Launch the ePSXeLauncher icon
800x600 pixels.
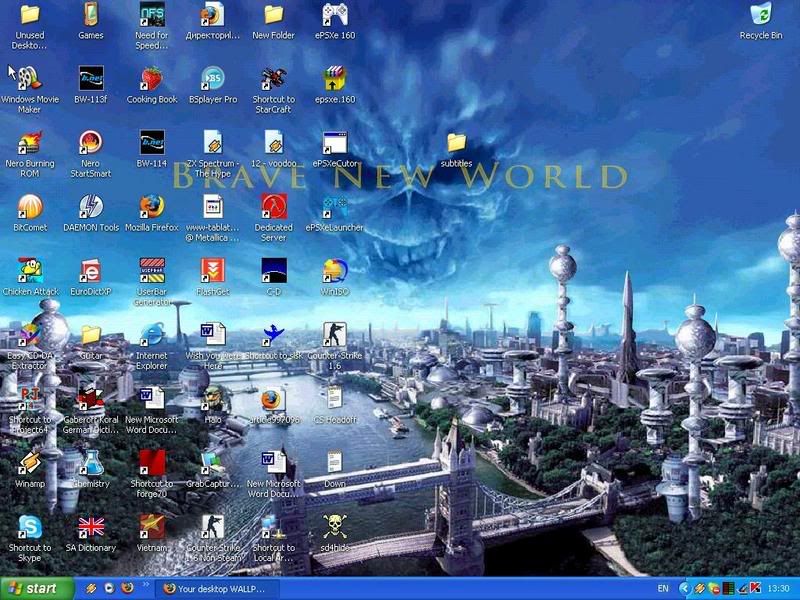(335, 207)
